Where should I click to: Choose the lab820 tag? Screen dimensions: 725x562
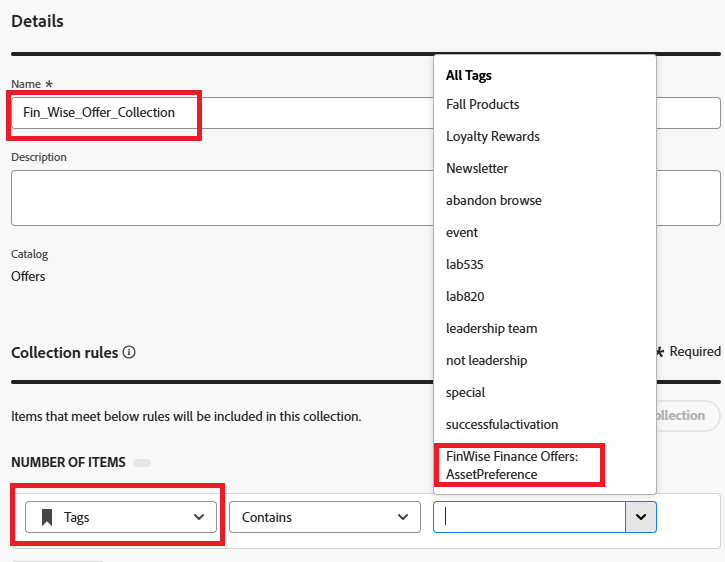(x=465, y=296)
